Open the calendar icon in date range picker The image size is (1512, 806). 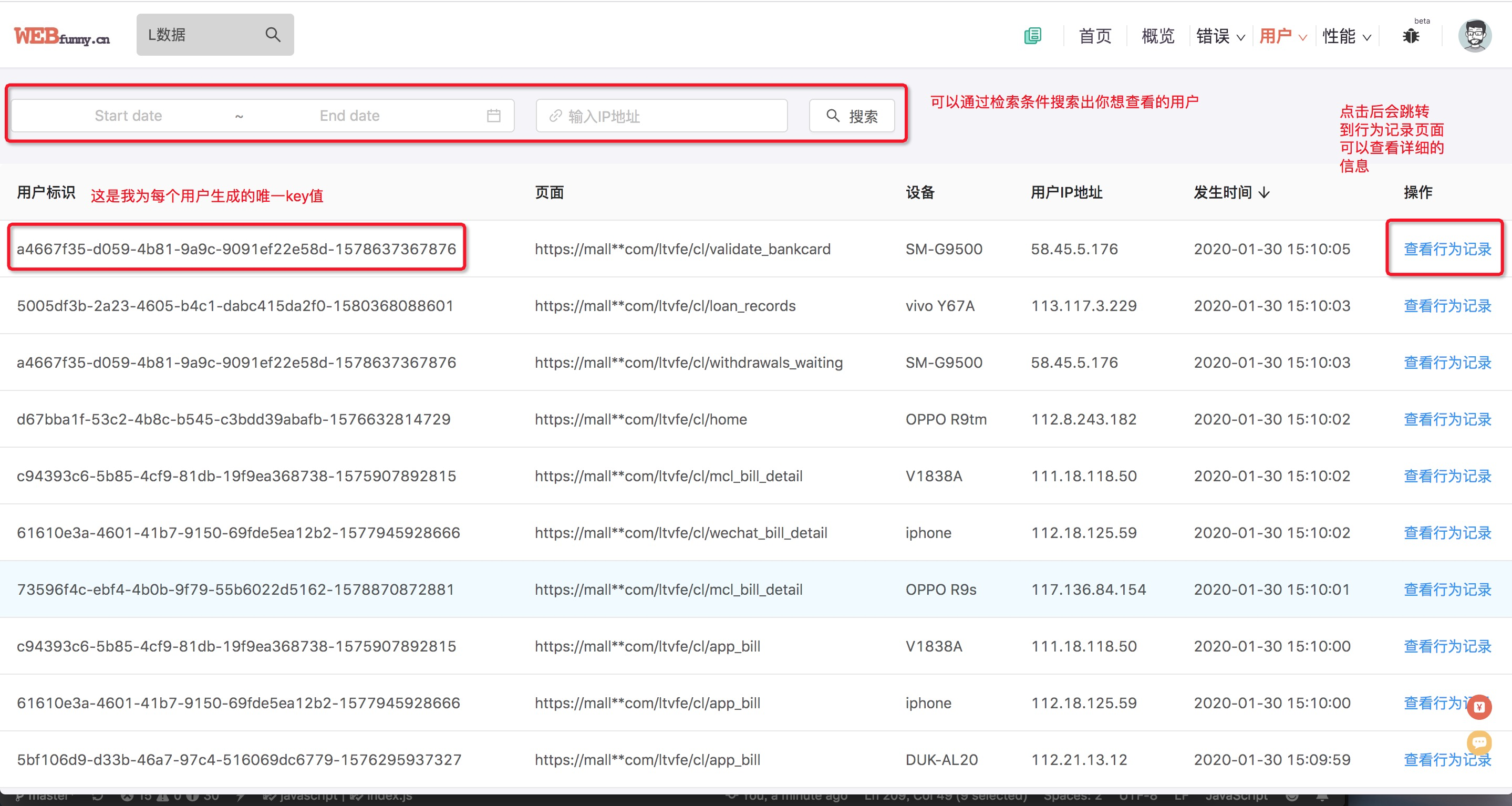click(494, 116)
